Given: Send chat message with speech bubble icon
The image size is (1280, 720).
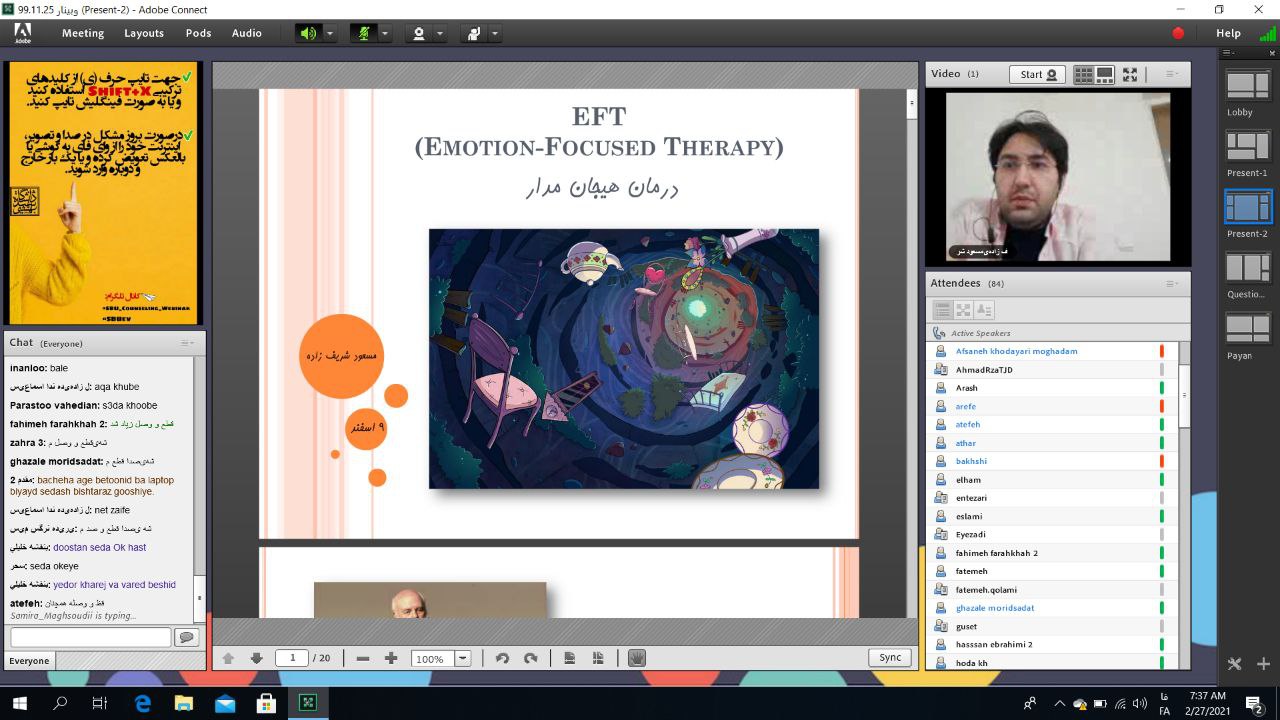Looking at the screenshot, I should pyautogui.click(x=186, y=637).
